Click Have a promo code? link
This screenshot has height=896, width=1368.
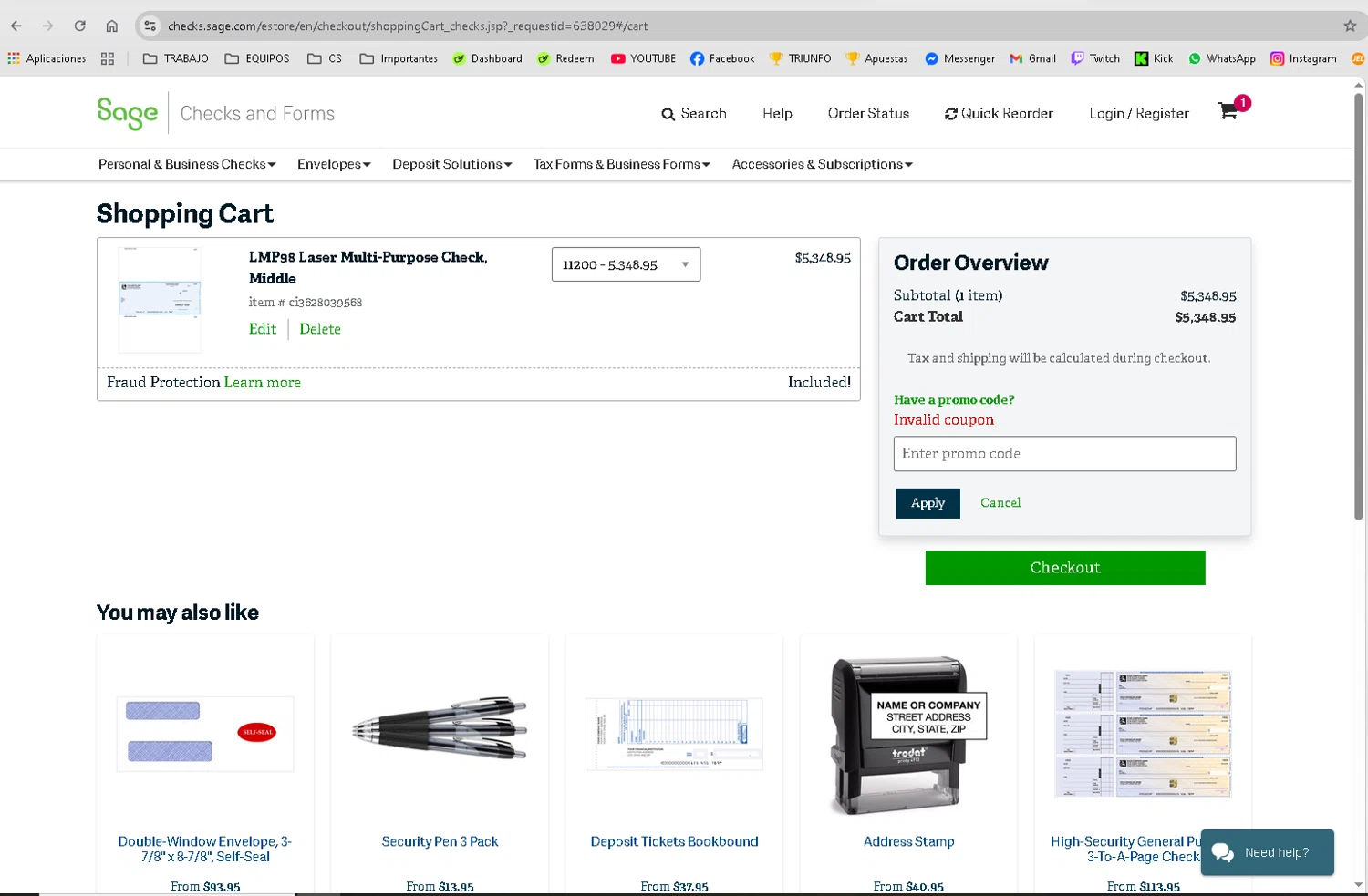pos(954,399)
